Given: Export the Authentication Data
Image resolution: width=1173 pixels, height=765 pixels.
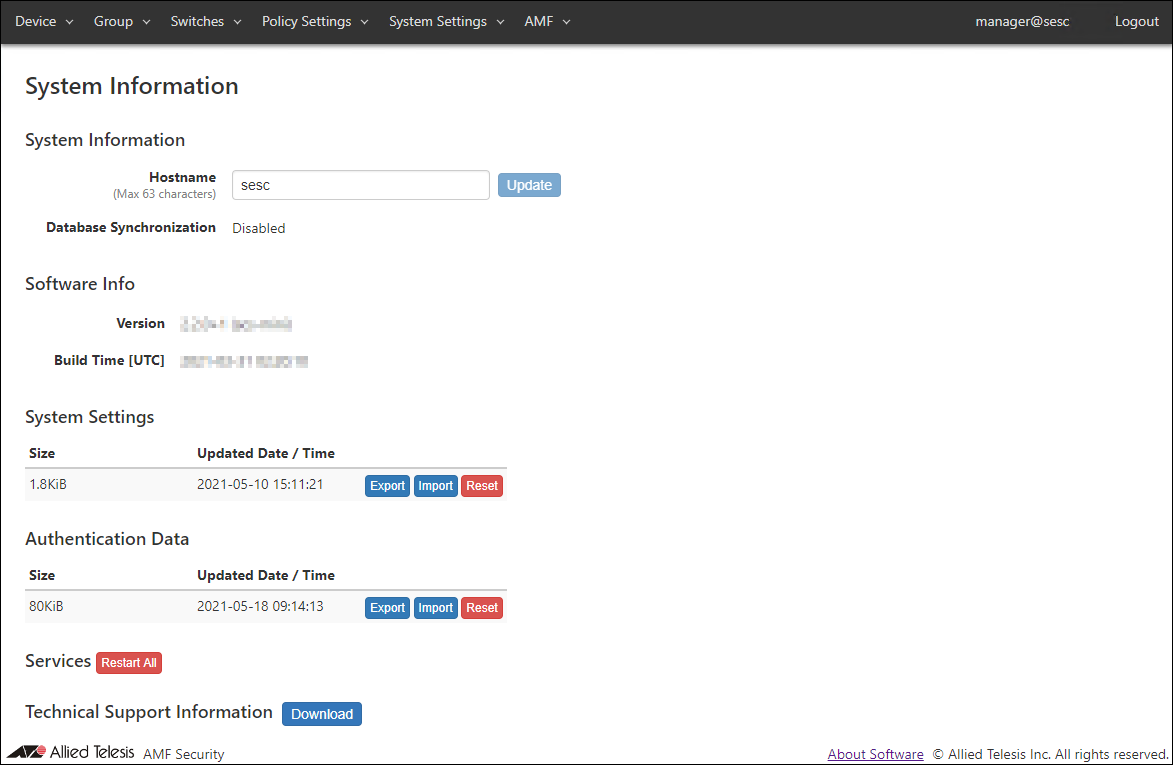Looking at the screenshot, I should (x=387, y=608).
